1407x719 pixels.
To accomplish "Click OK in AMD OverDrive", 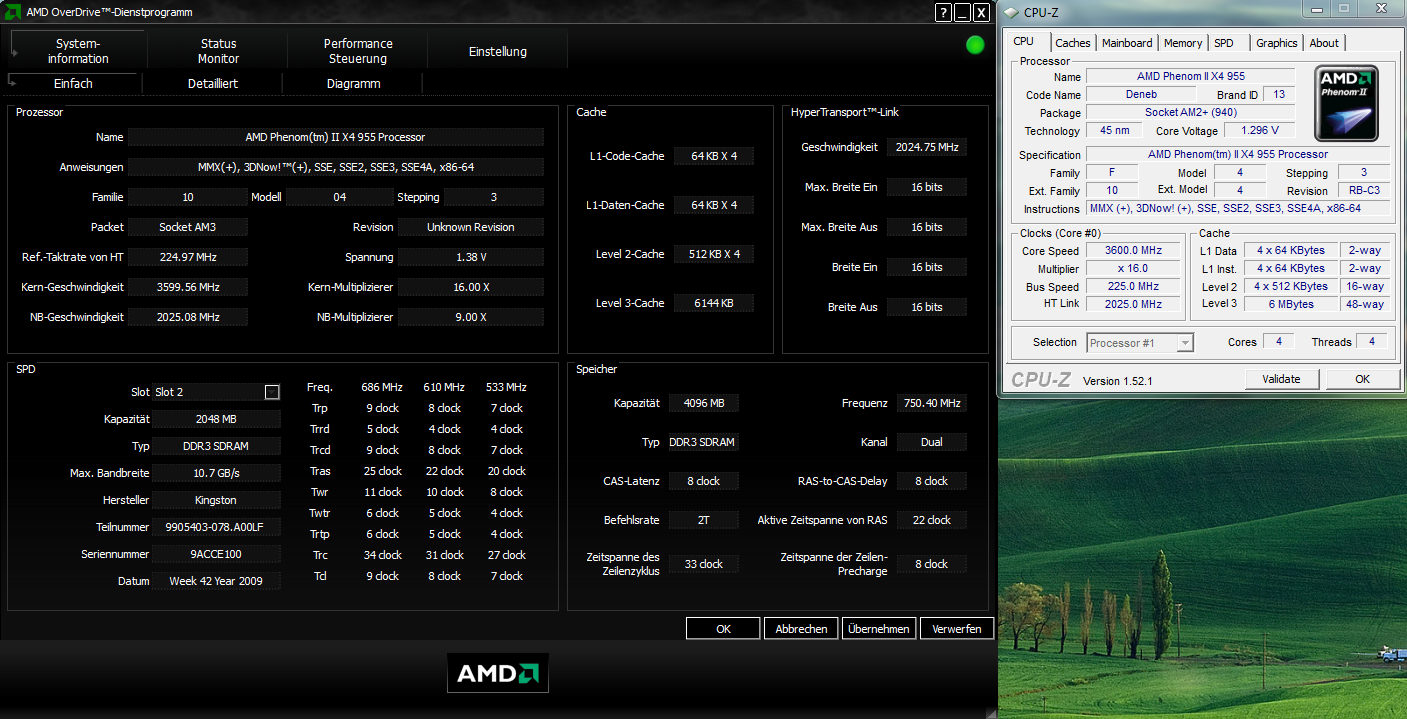I will [723, 629].
